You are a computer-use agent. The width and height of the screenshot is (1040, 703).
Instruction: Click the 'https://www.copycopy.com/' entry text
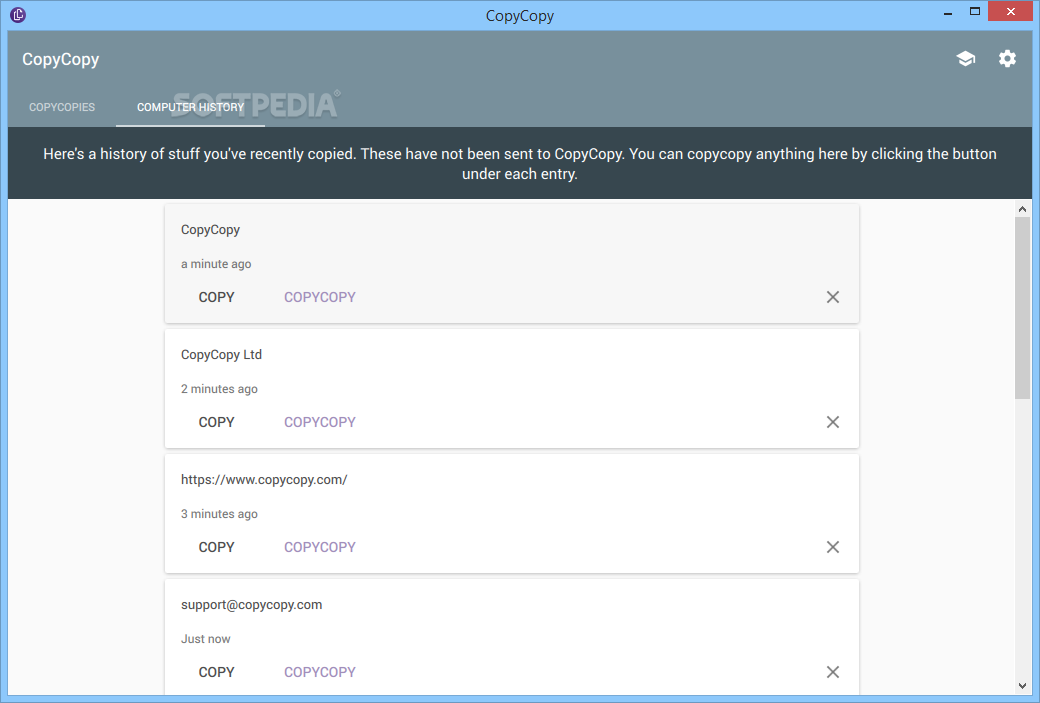coord(264,479)
